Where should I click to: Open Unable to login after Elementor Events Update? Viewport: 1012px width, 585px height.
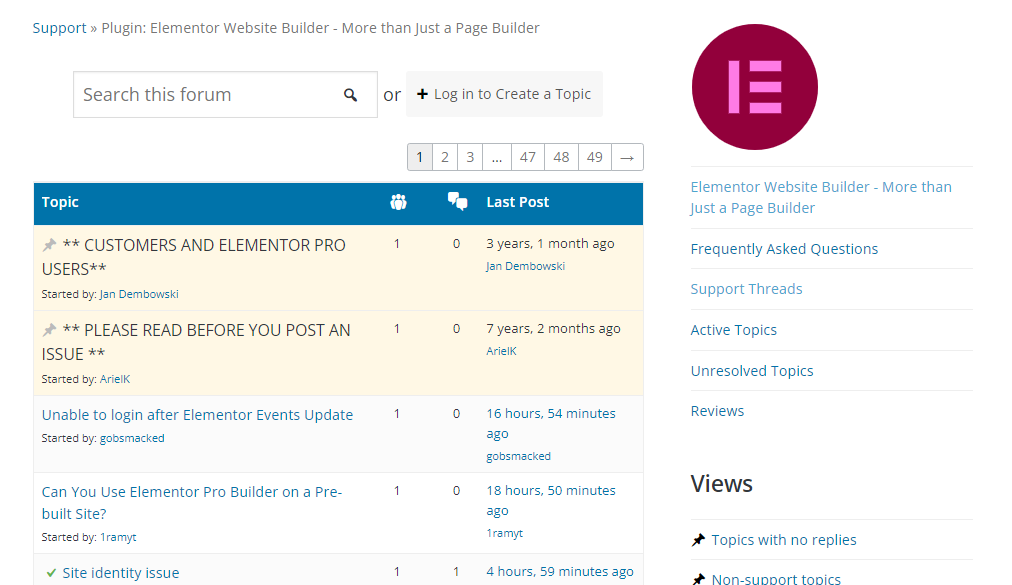coord(197,415)
